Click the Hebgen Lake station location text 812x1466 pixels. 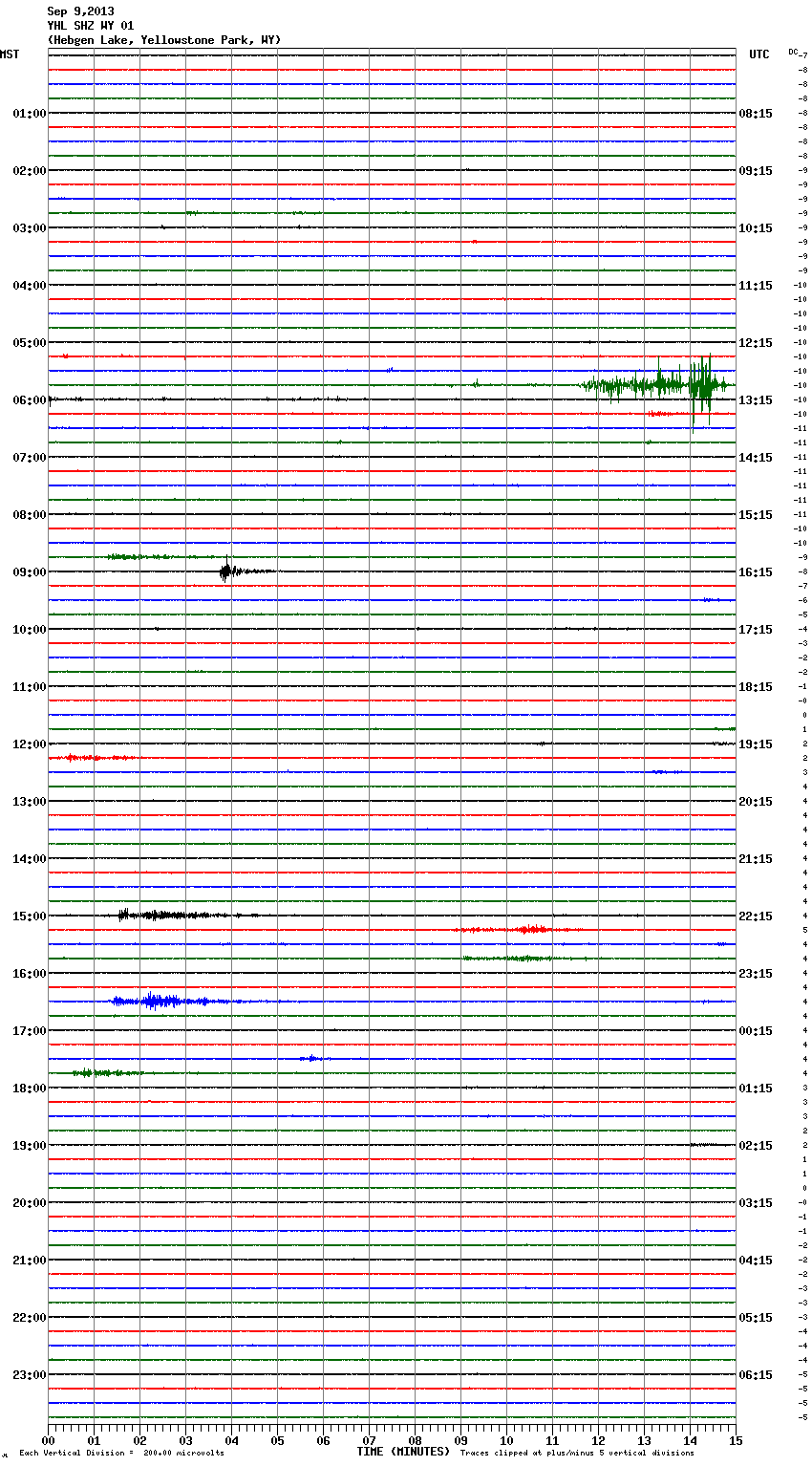tap(164, 40)
